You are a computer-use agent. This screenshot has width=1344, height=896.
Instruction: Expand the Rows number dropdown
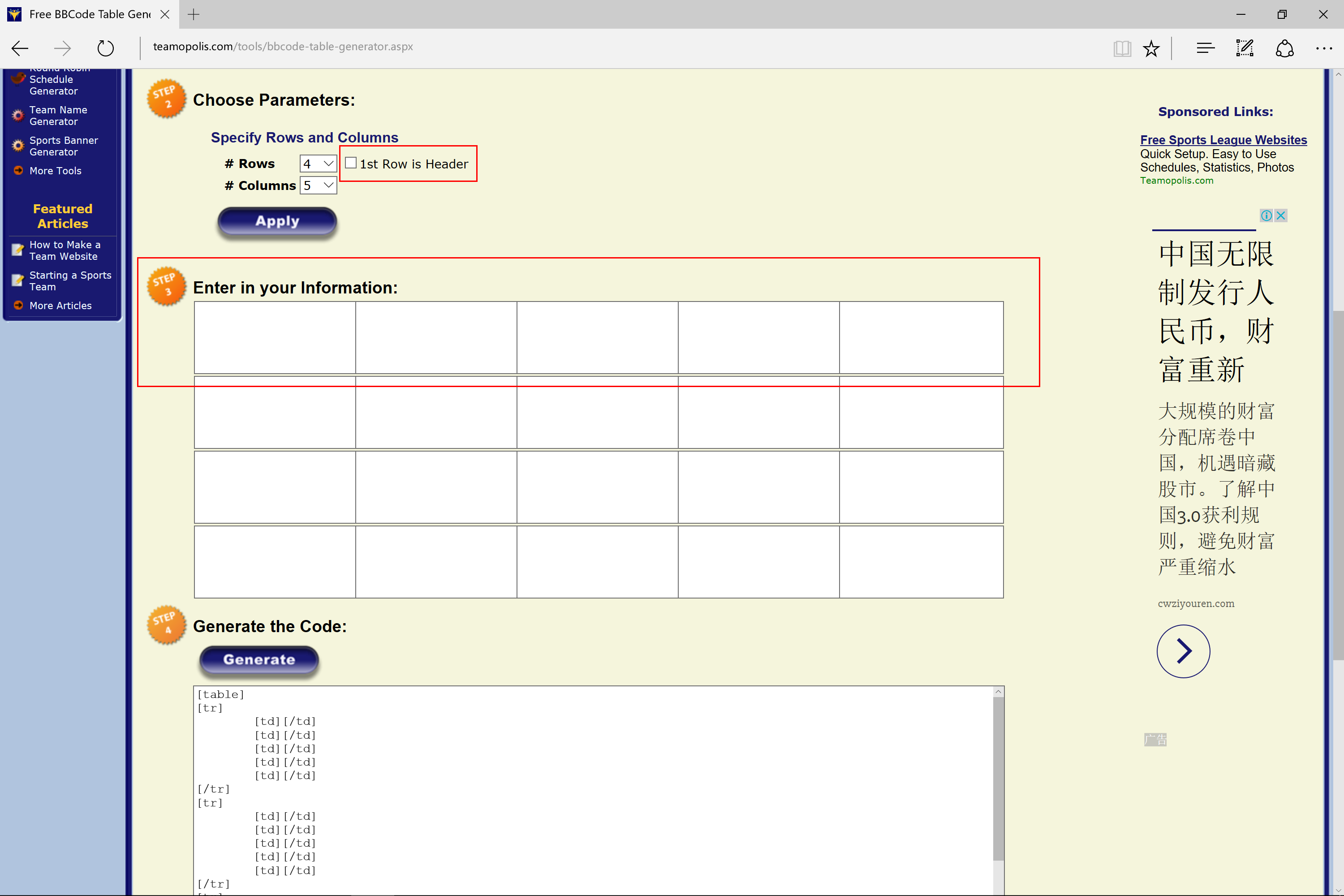point(318,164)
